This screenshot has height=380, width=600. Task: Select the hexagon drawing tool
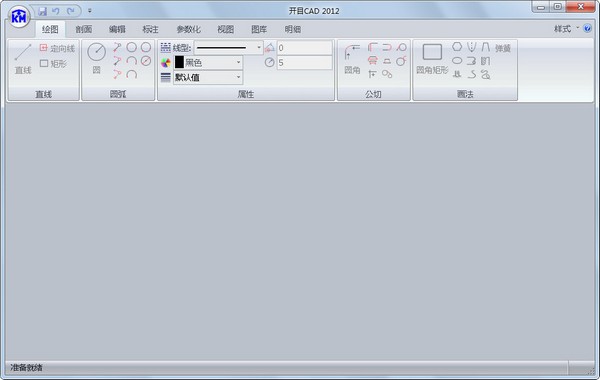(x=457, y=47)
